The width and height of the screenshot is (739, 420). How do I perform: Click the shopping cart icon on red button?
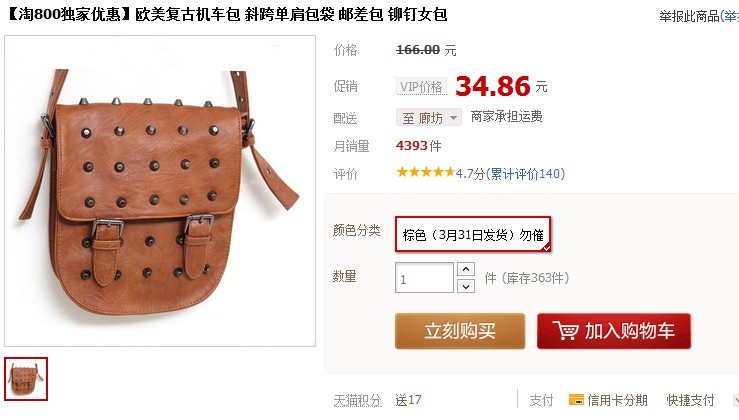(x=566, y=330)
